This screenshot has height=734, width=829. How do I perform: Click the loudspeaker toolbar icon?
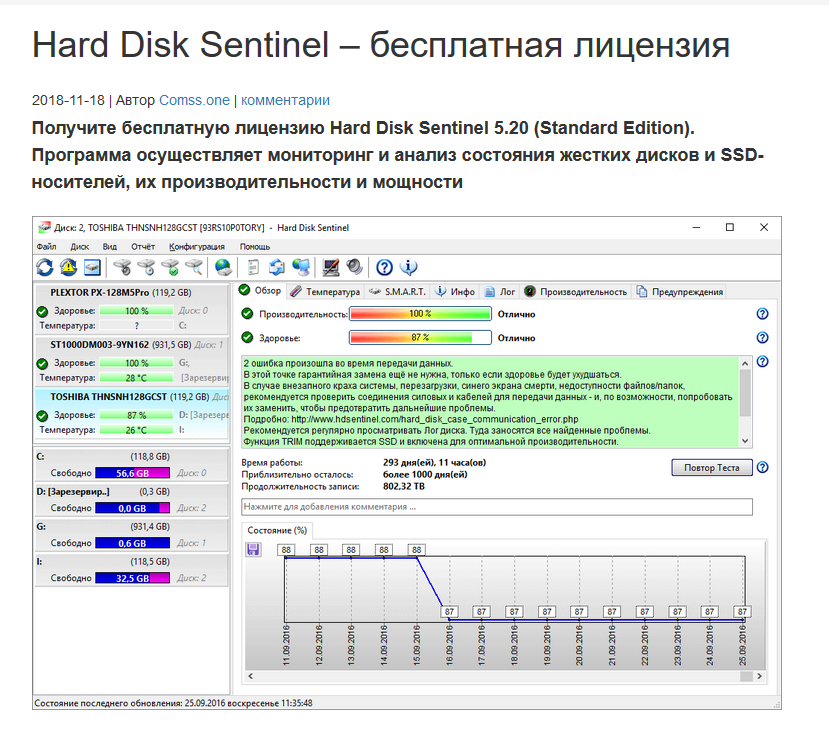pos(354,268)
